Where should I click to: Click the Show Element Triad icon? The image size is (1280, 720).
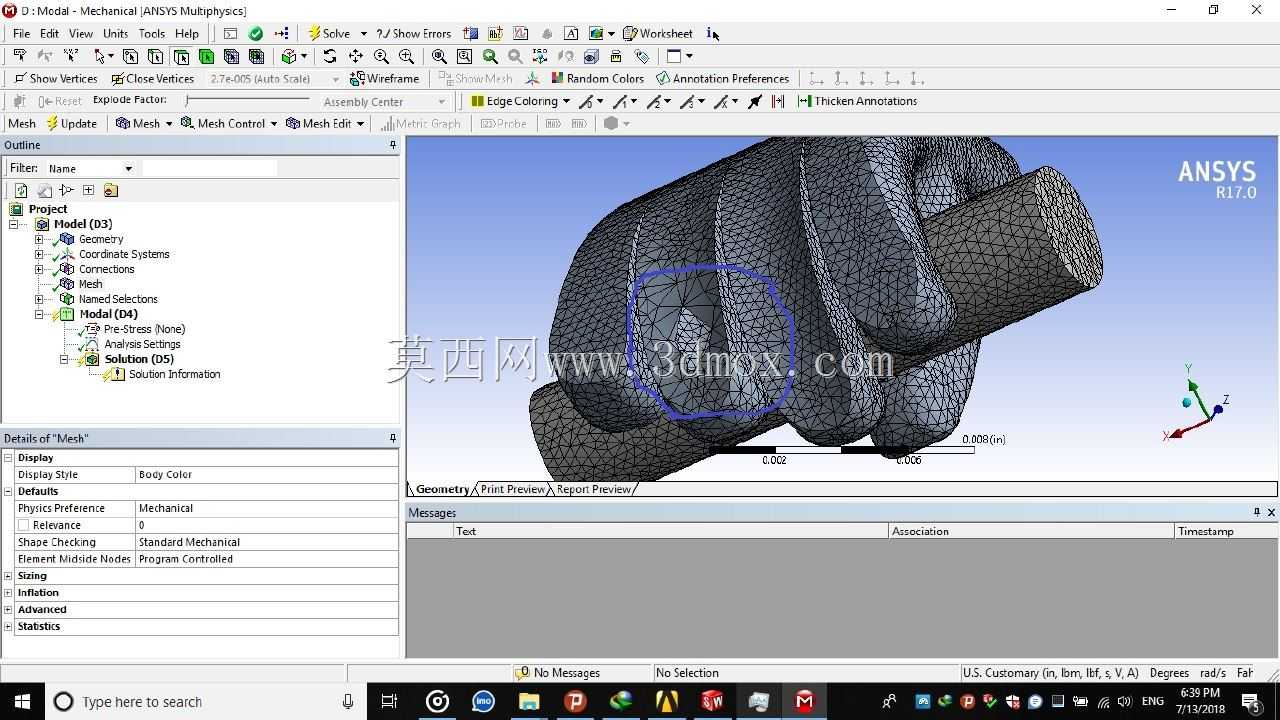pyautogui.click(x=532, y=78)
